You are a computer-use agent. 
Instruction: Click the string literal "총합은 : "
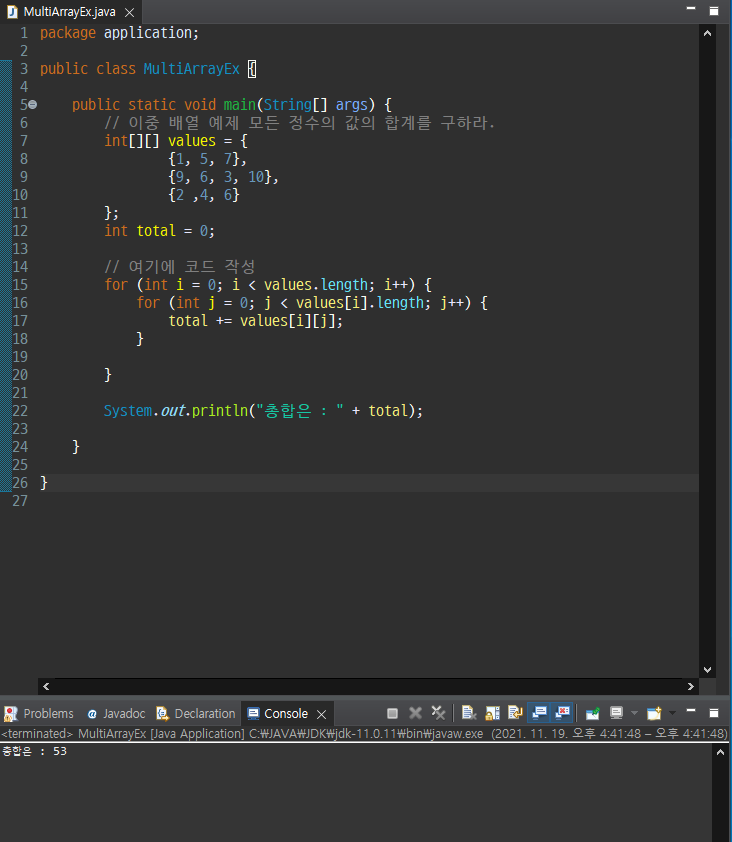[x=300, y=411]
